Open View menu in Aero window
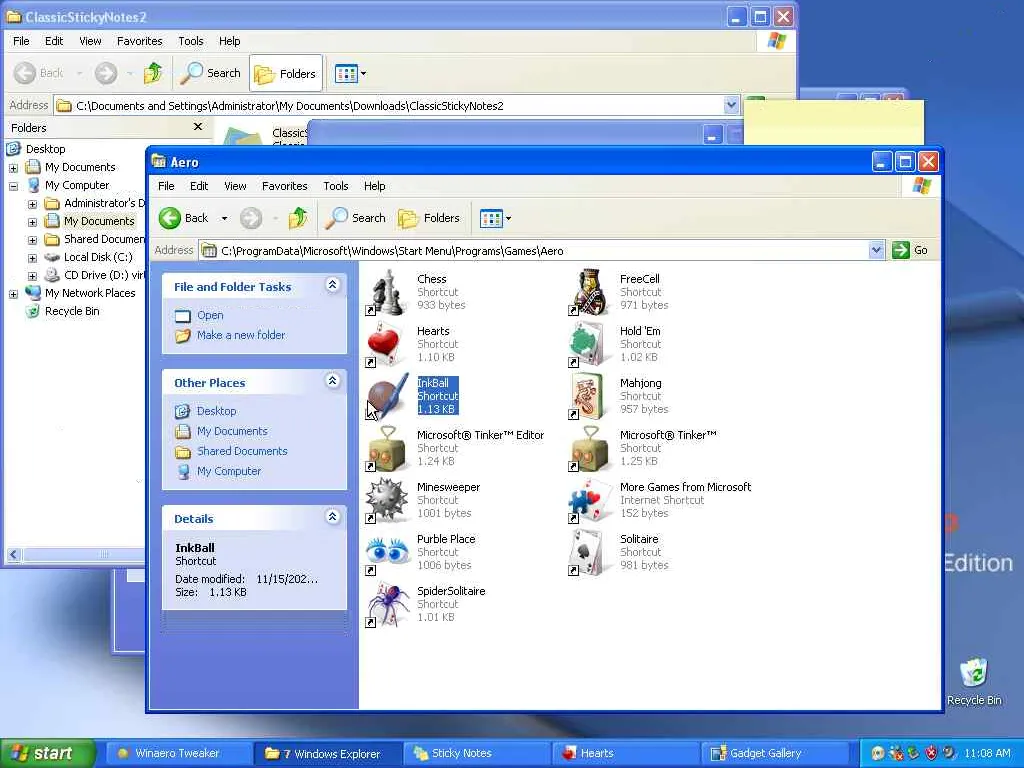Image resolution: width=1024 pixels, height=768 pixels. pyautogui.click(x=235, y=186)
